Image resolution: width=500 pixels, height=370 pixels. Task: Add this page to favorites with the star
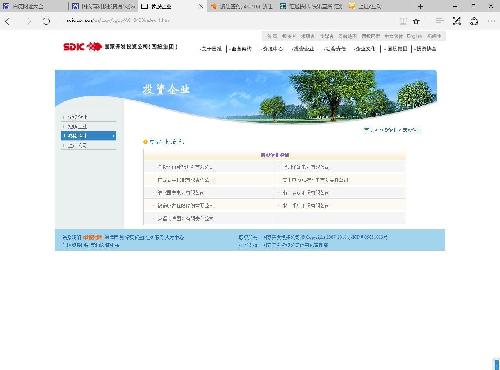(x=416, y=21)
